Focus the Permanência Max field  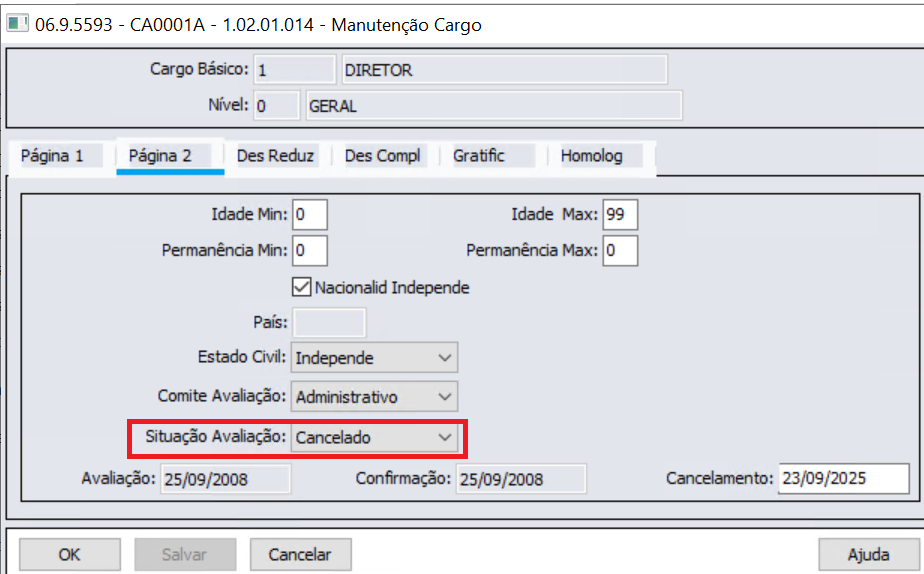(620, 250)
